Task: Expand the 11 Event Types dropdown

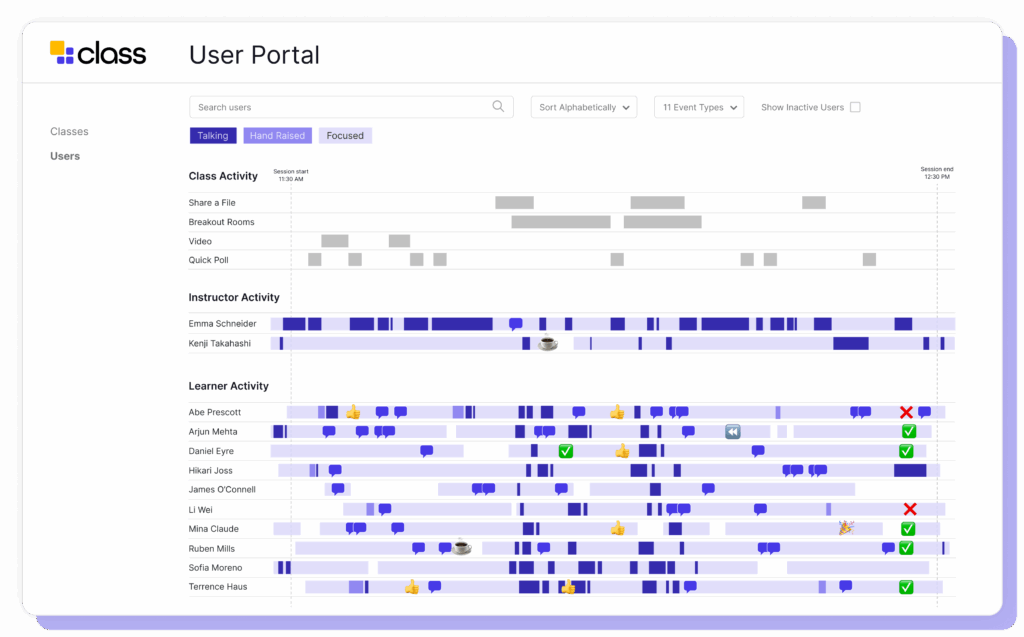Action: click(x=698, y=107)
